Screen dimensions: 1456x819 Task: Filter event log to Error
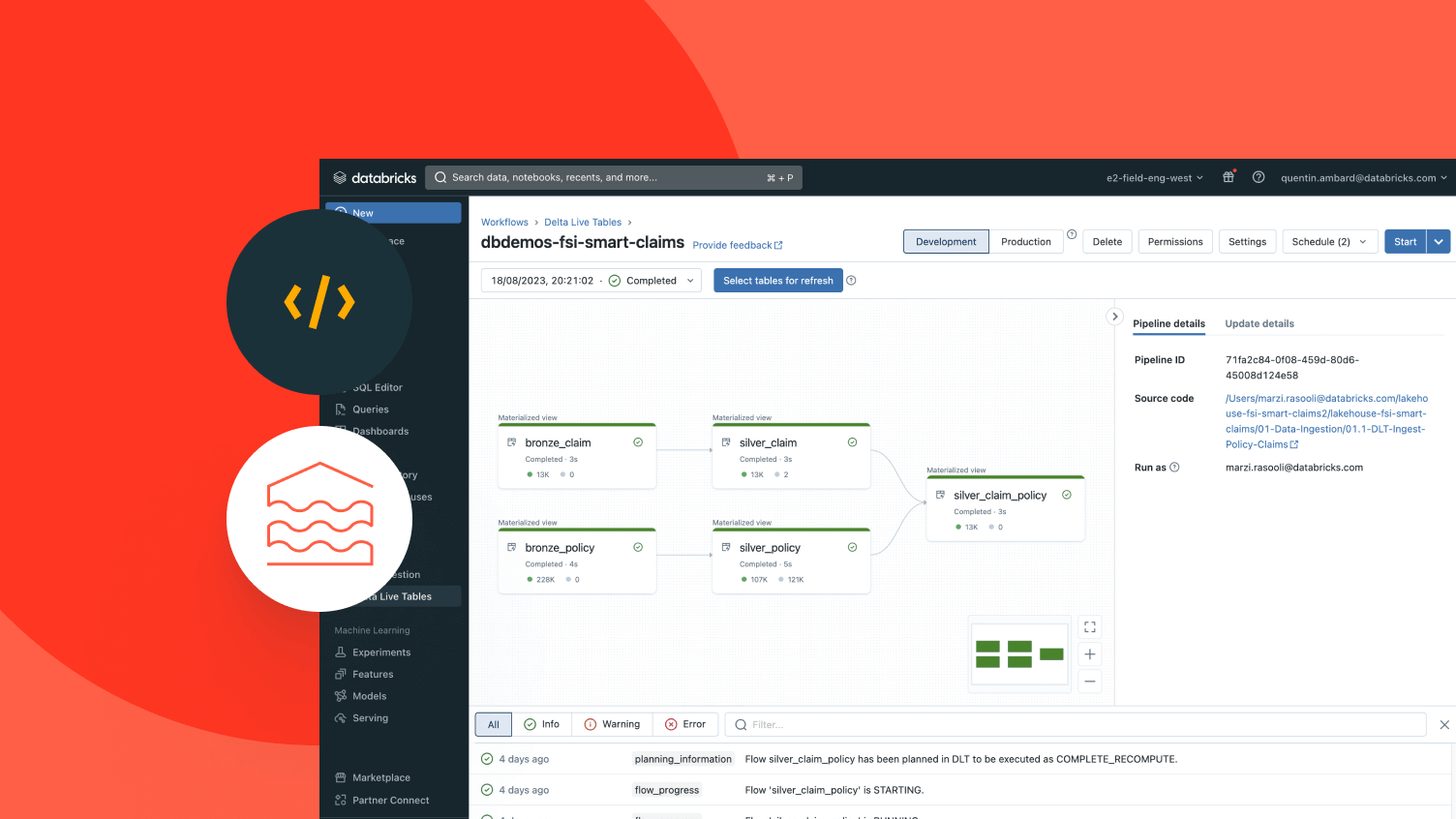(685, 724)
